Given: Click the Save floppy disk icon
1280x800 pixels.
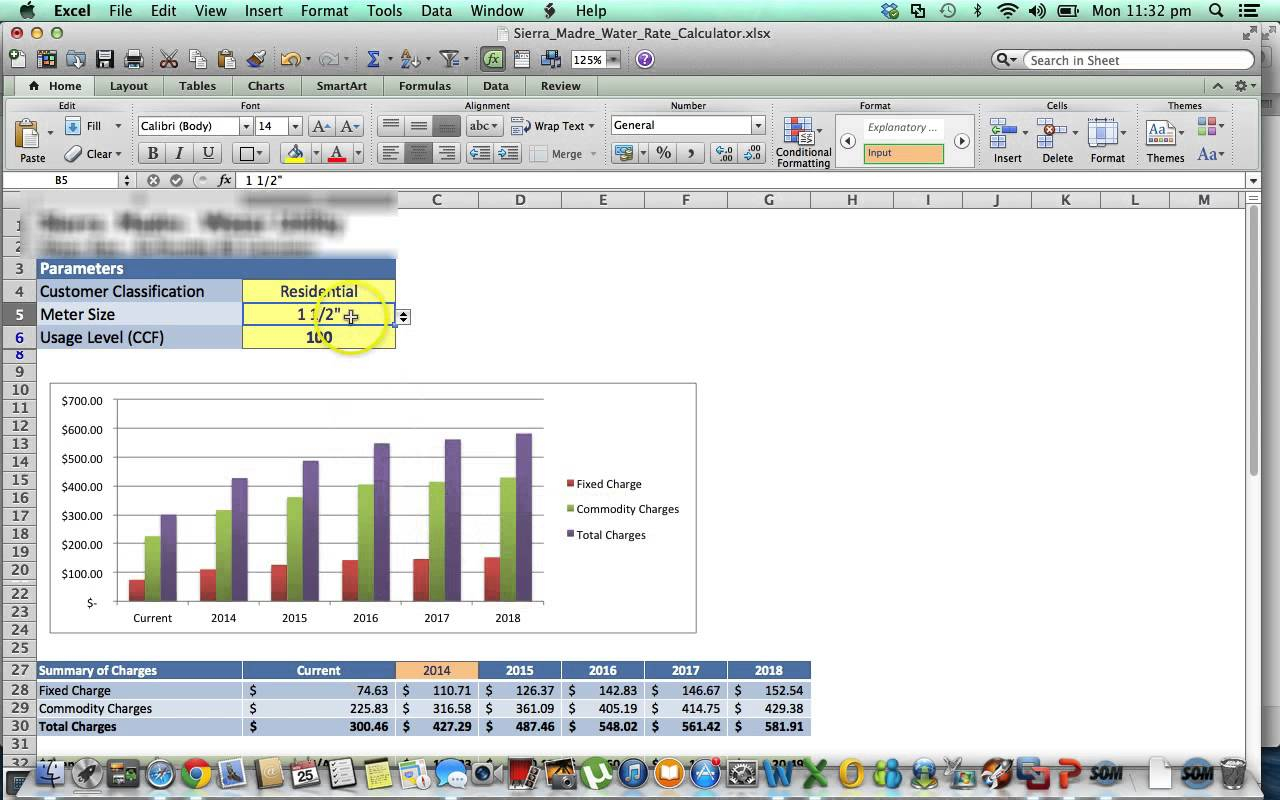Looking at the screenshot, I should coord(104,59).
